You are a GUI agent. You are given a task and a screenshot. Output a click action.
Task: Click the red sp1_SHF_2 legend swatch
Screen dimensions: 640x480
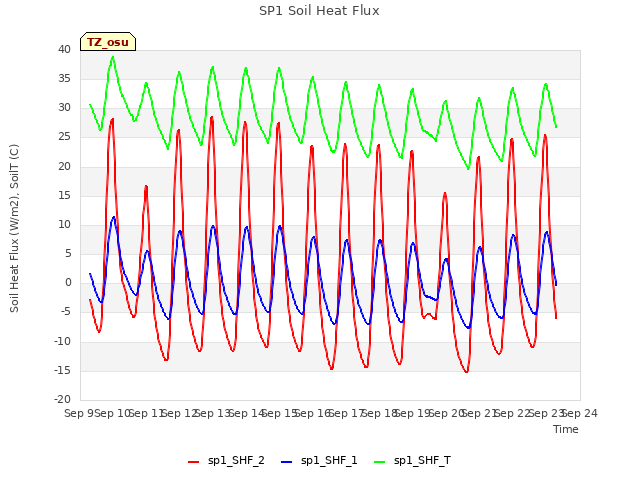(193, 462)
